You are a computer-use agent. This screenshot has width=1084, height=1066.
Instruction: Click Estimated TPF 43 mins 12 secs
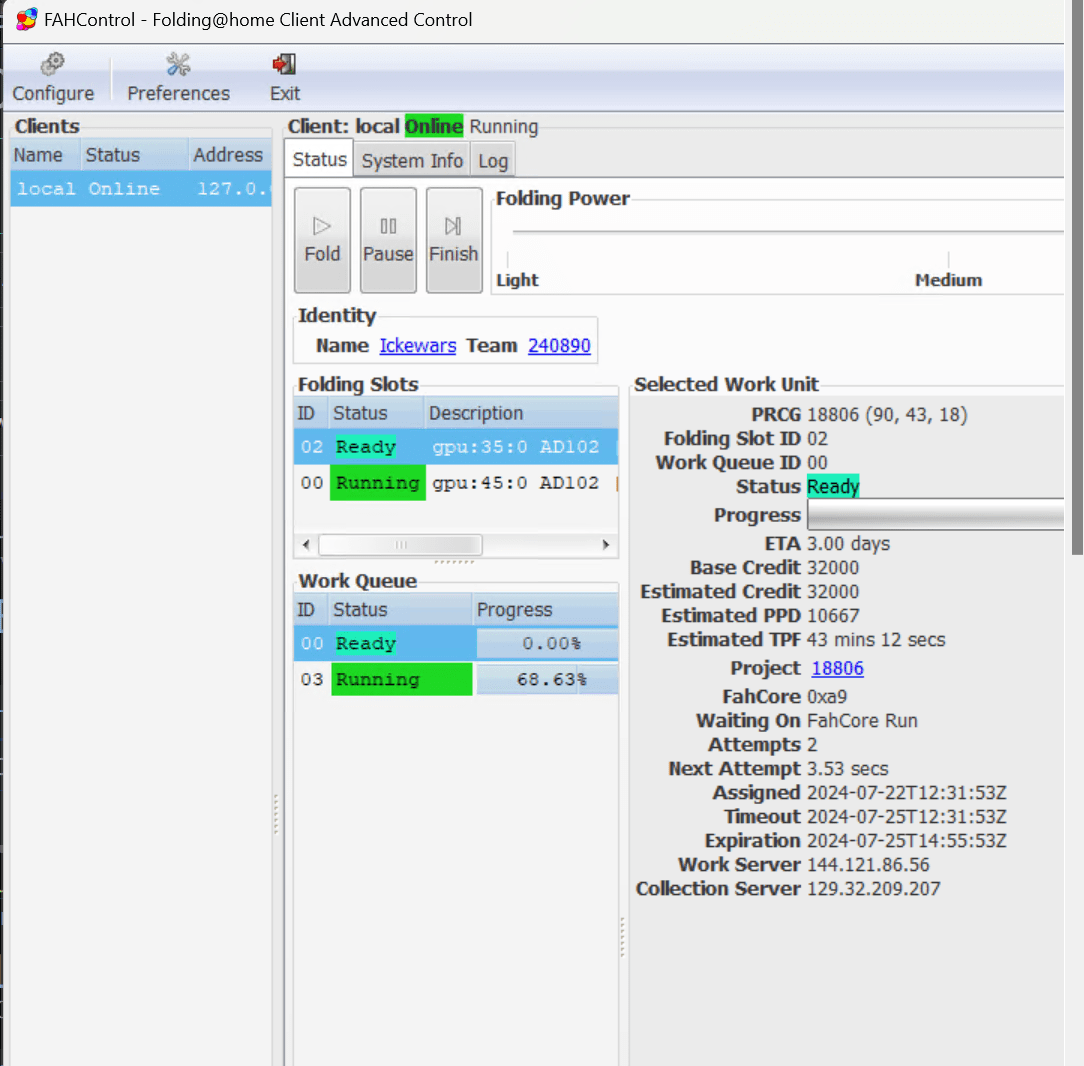tap(876, 639)
